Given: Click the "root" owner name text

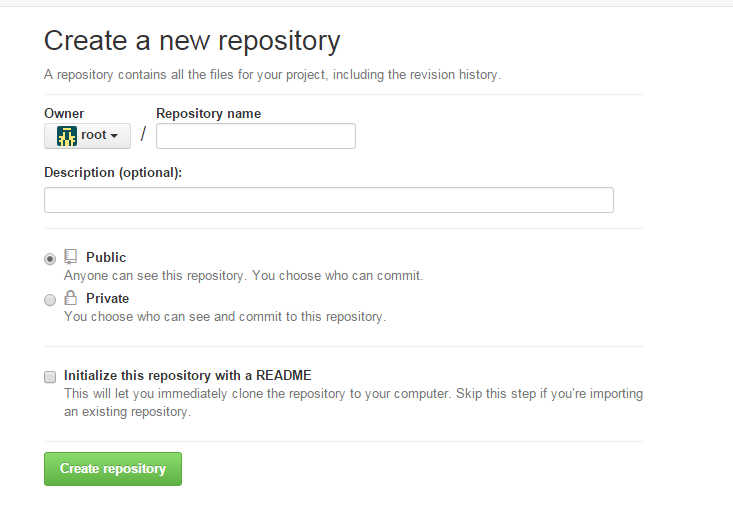Looking at the screenshot, I should coord(94,135).
